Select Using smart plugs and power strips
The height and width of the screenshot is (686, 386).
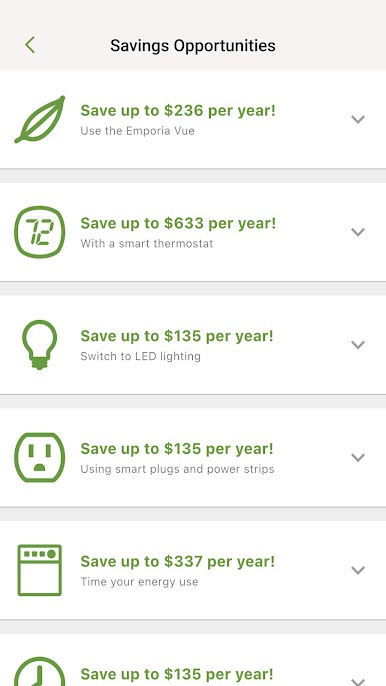[177, 469]
